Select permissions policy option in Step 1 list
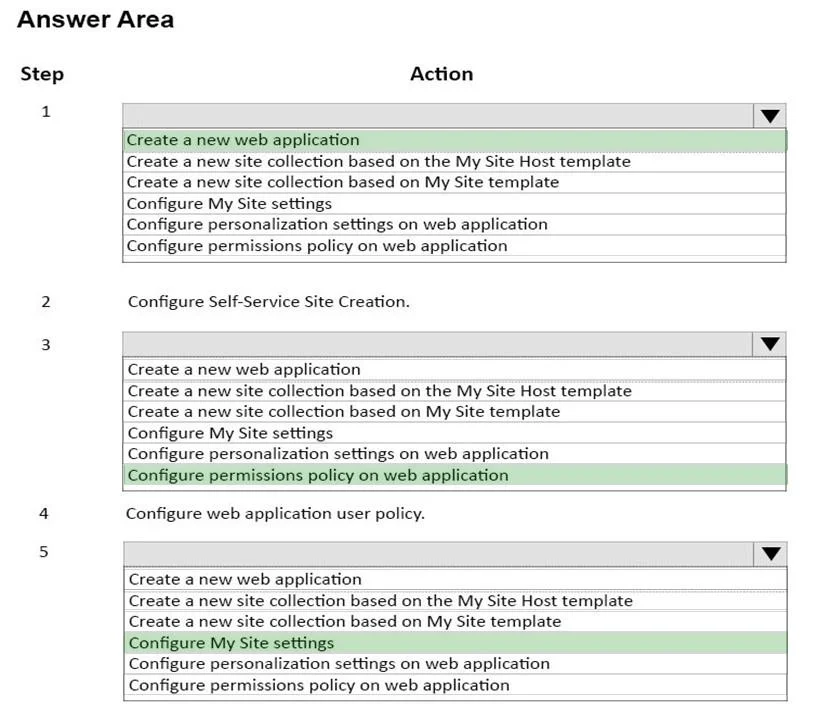Screen dimensions: 819x715 click(454, 245)
